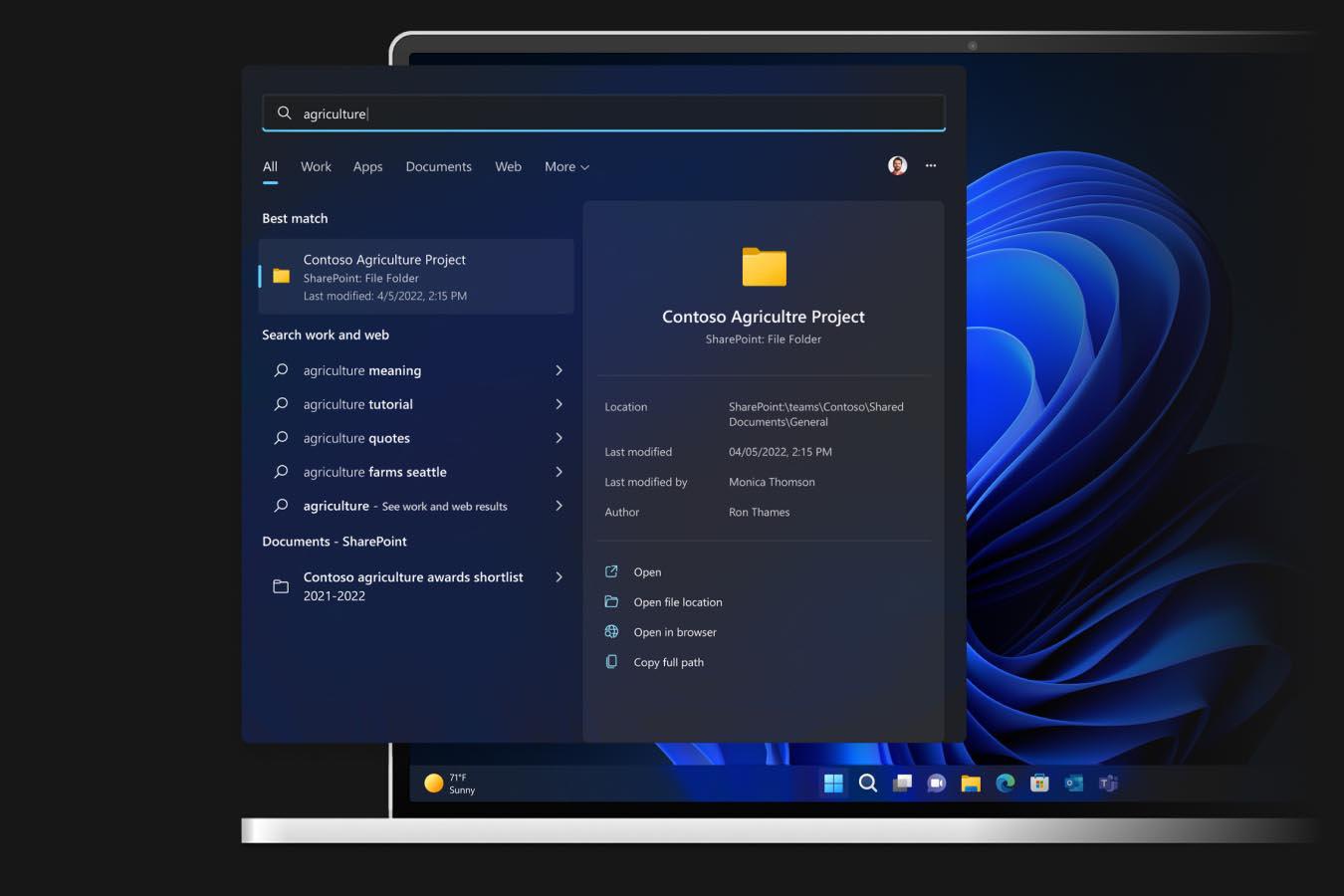
Task: Open the three-dot options menu
Action: pyautogui.click(x=931, y=165)
